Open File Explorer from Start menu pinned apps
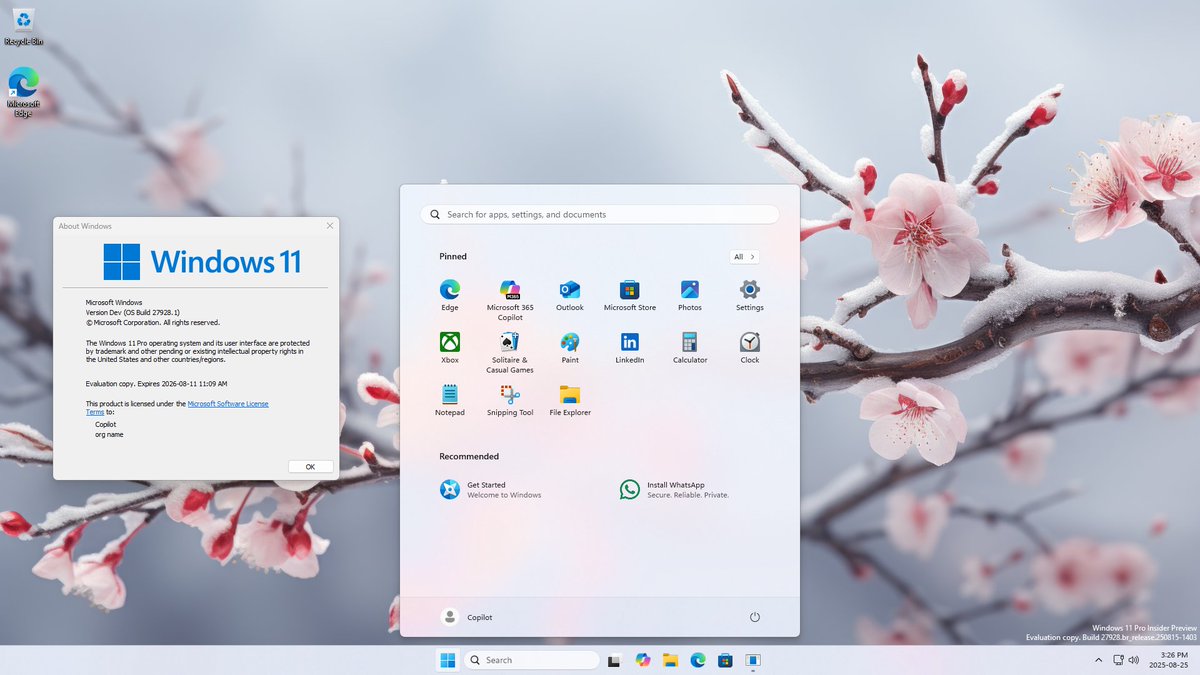The width and height of the screenshot is (1200, 675). [x=570, y=400]
